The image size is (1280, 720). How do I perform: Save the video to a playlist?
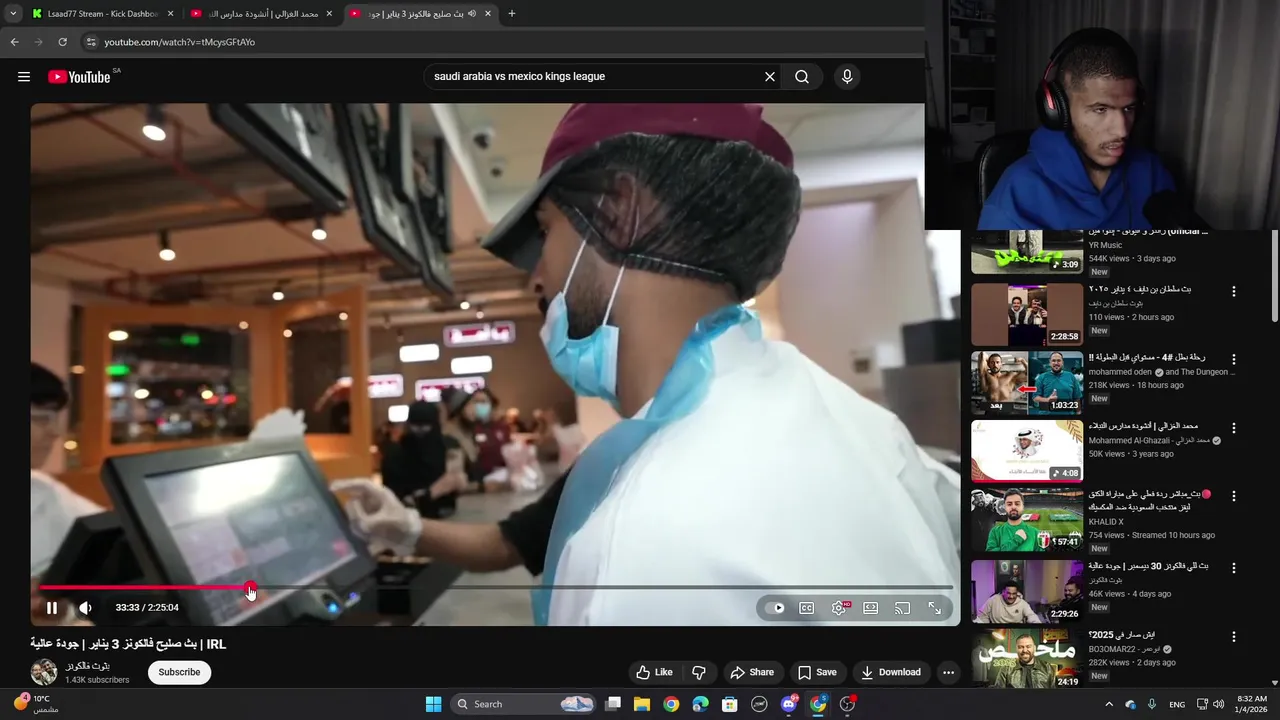pos(817,672)
